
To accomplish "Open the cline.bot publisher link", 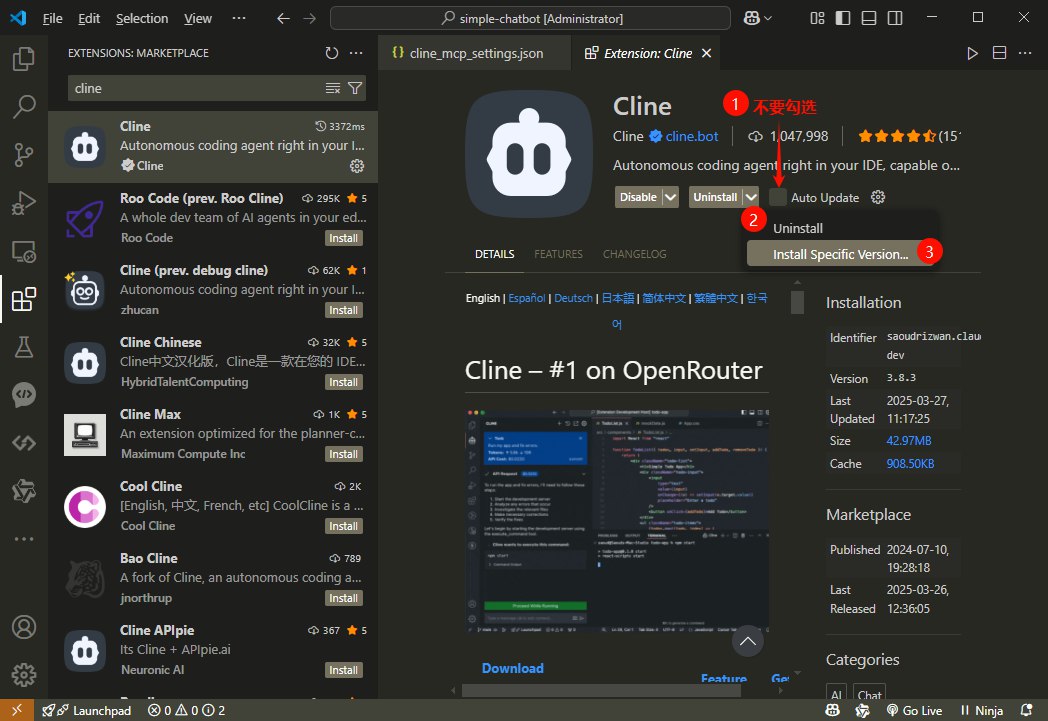I will pyautogui.click(x=691, y=136).
